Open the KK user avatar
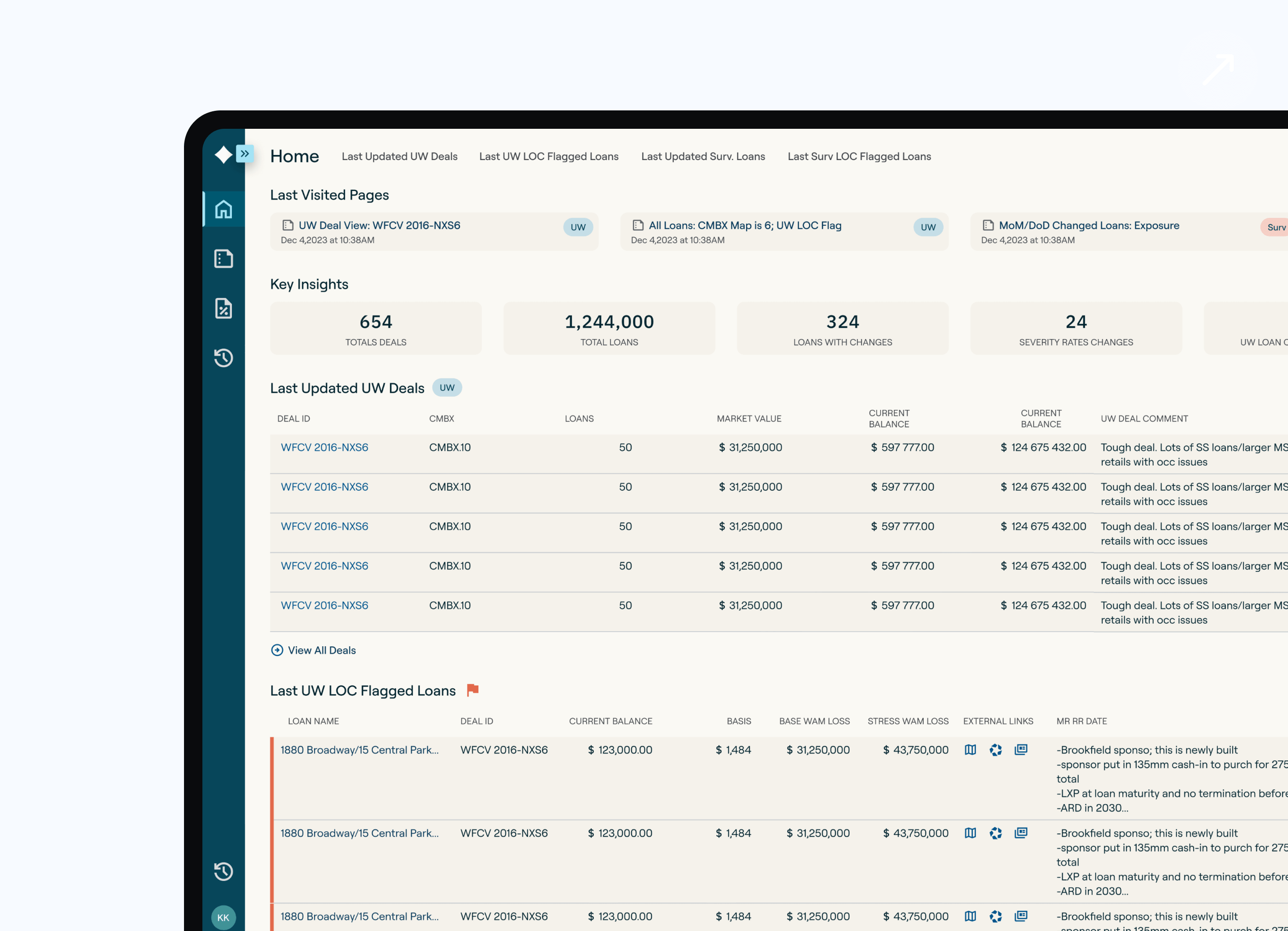Screen dimensions: 1288x931 223,917
